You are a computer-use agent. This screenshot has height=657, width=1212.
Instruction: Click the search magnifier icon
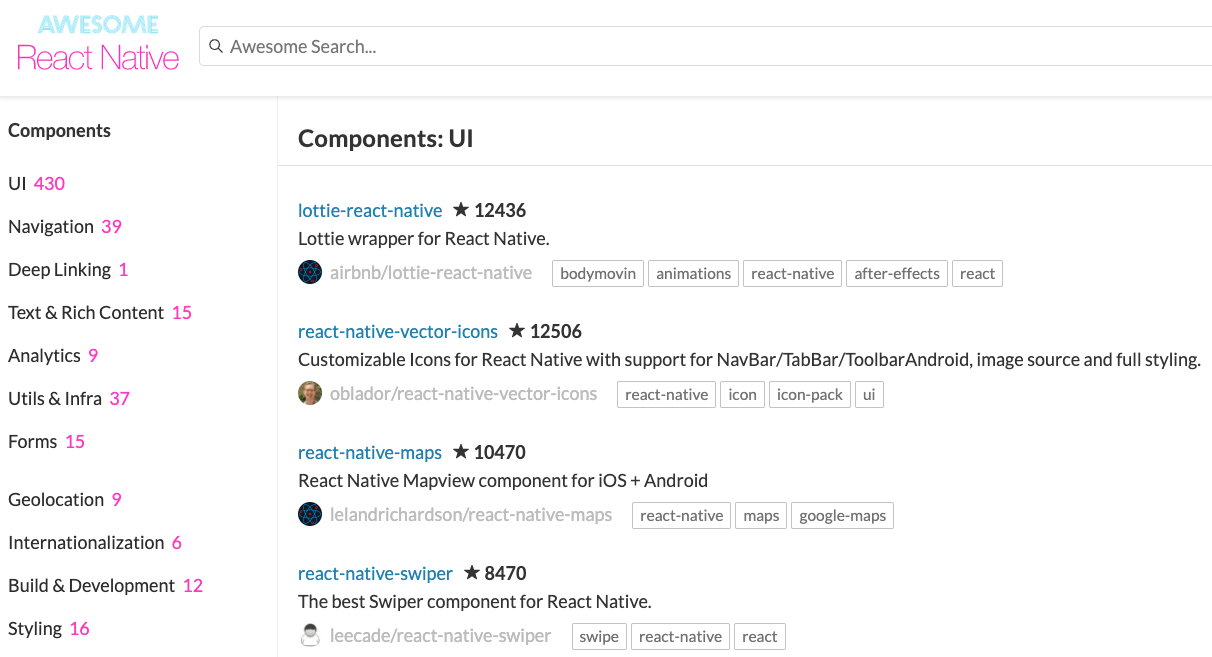(x=215, y=46)
